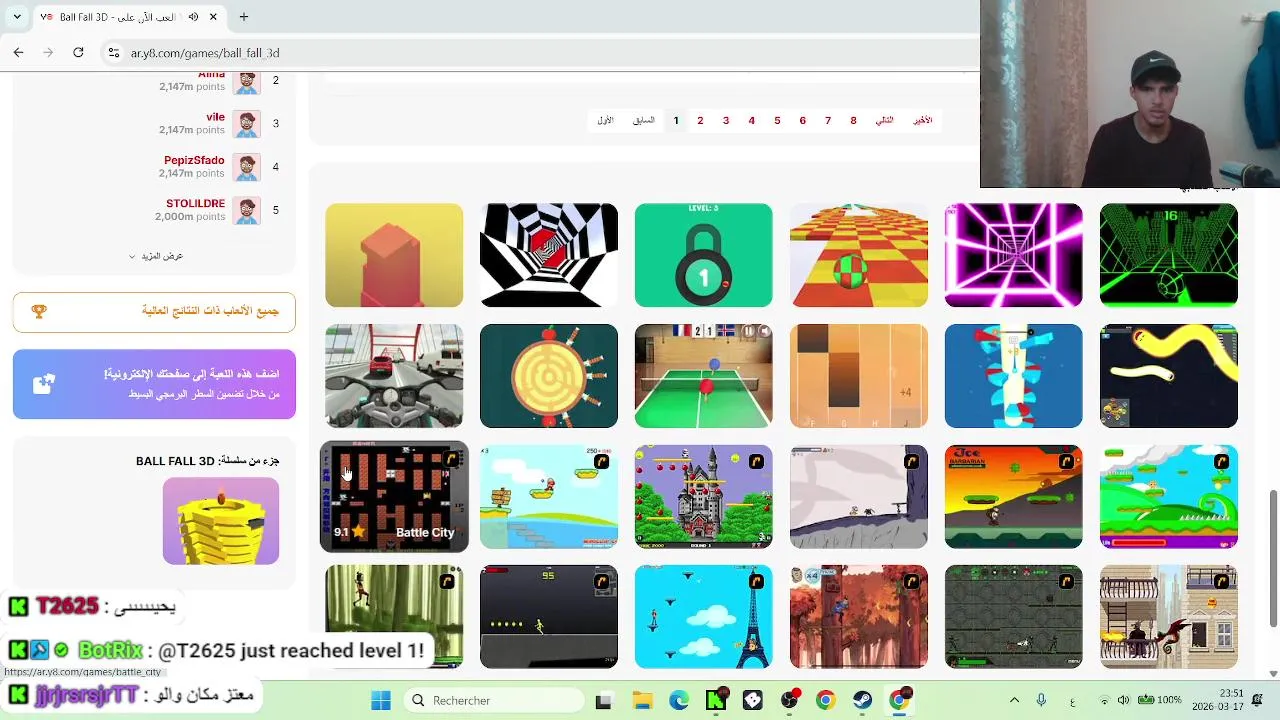The width and height of the screenshot is (1280, 720).
Task: Open the neon magenta tunnel game
Action: click(x=1014, y=255)
